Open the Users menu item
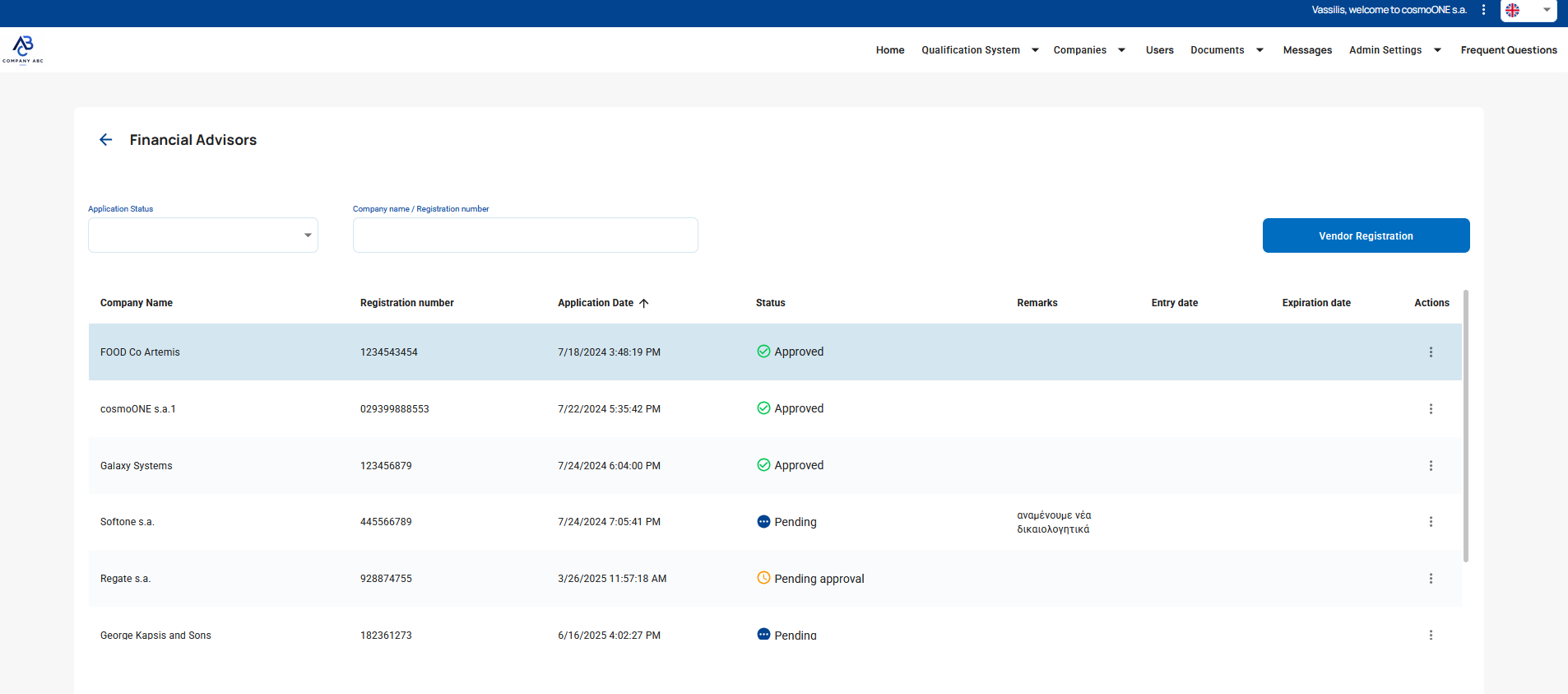 (1160, 50)
